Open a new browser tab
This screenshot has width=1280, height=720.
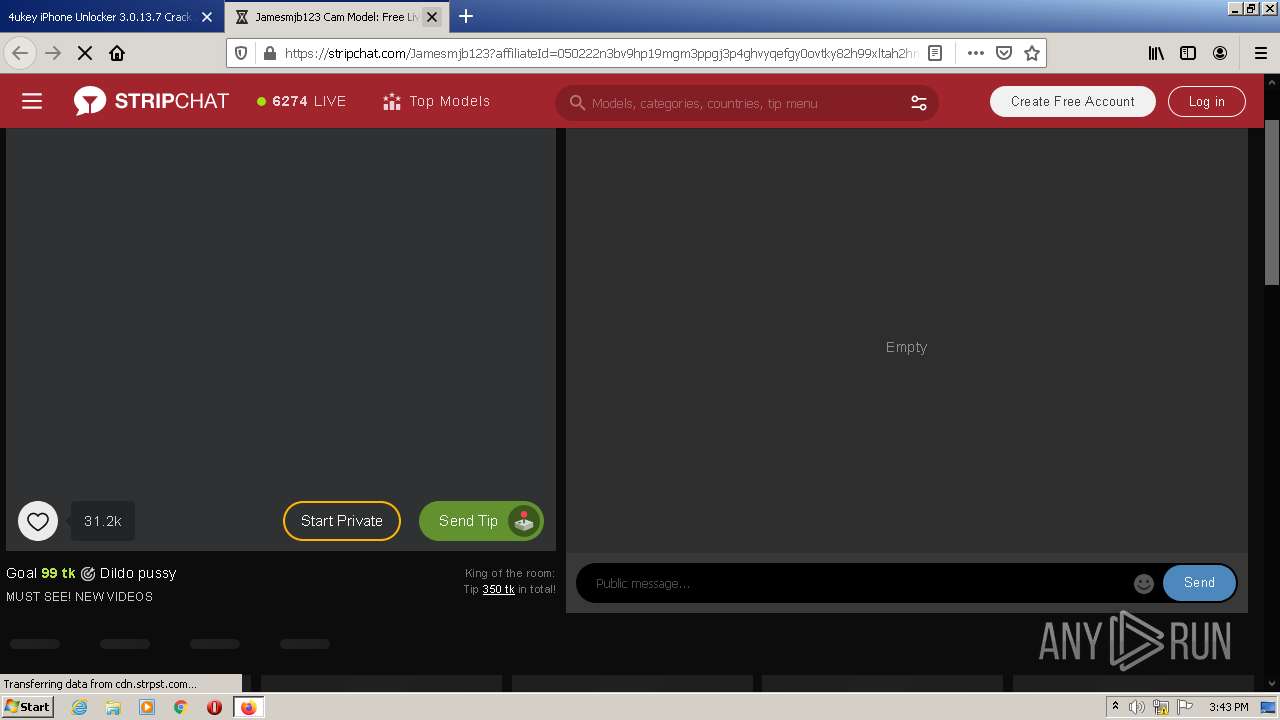point(466,16)
